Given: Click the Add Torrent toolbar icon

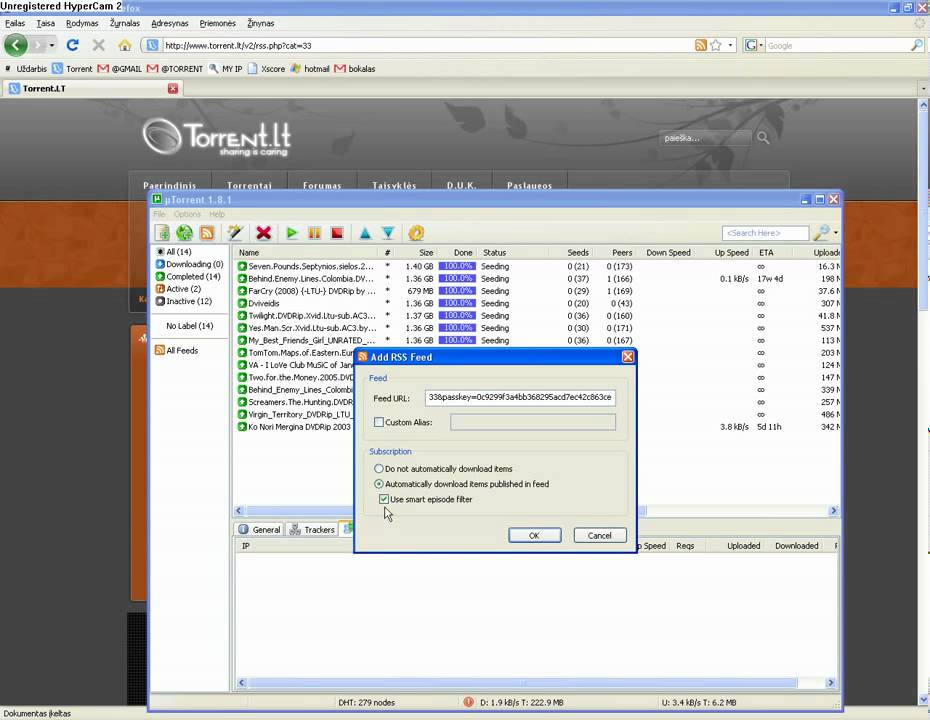Looking at the screenshot, I should point(163,233).
